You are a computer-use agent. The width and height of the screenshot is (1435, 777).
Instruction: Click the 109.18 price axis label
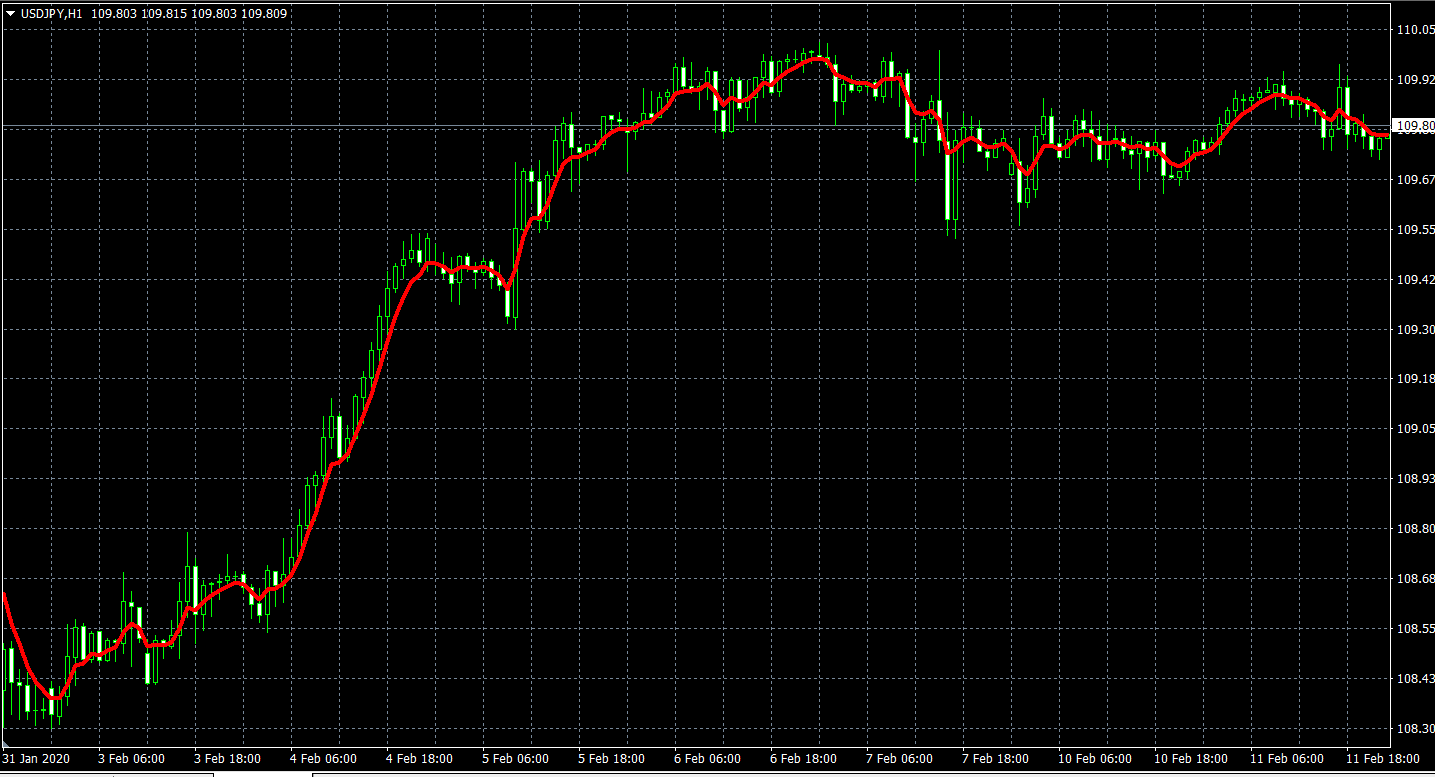pos(1414,379)
